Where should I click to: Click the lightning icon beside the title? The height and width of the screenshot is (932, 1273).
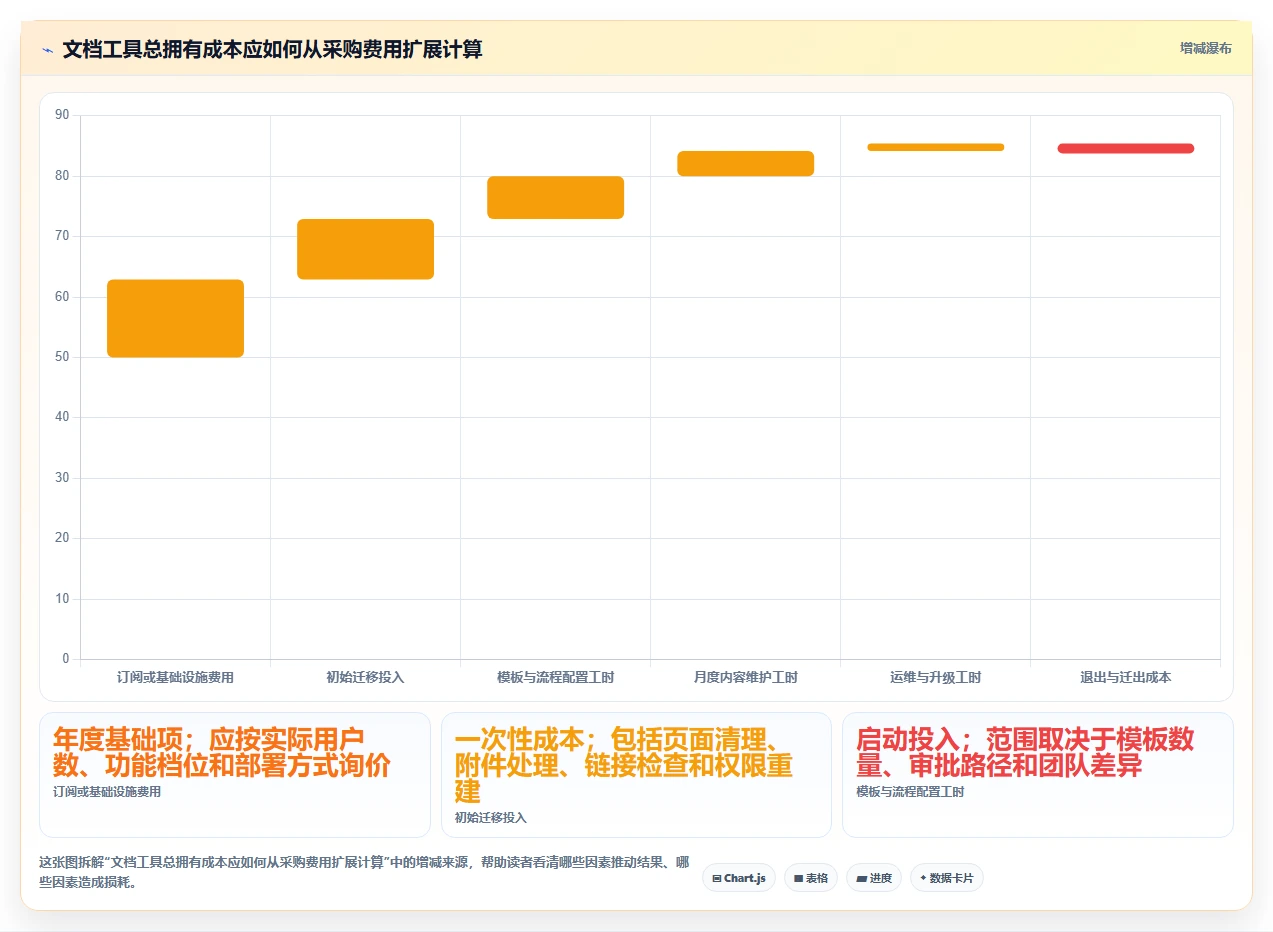click(47, 49)
